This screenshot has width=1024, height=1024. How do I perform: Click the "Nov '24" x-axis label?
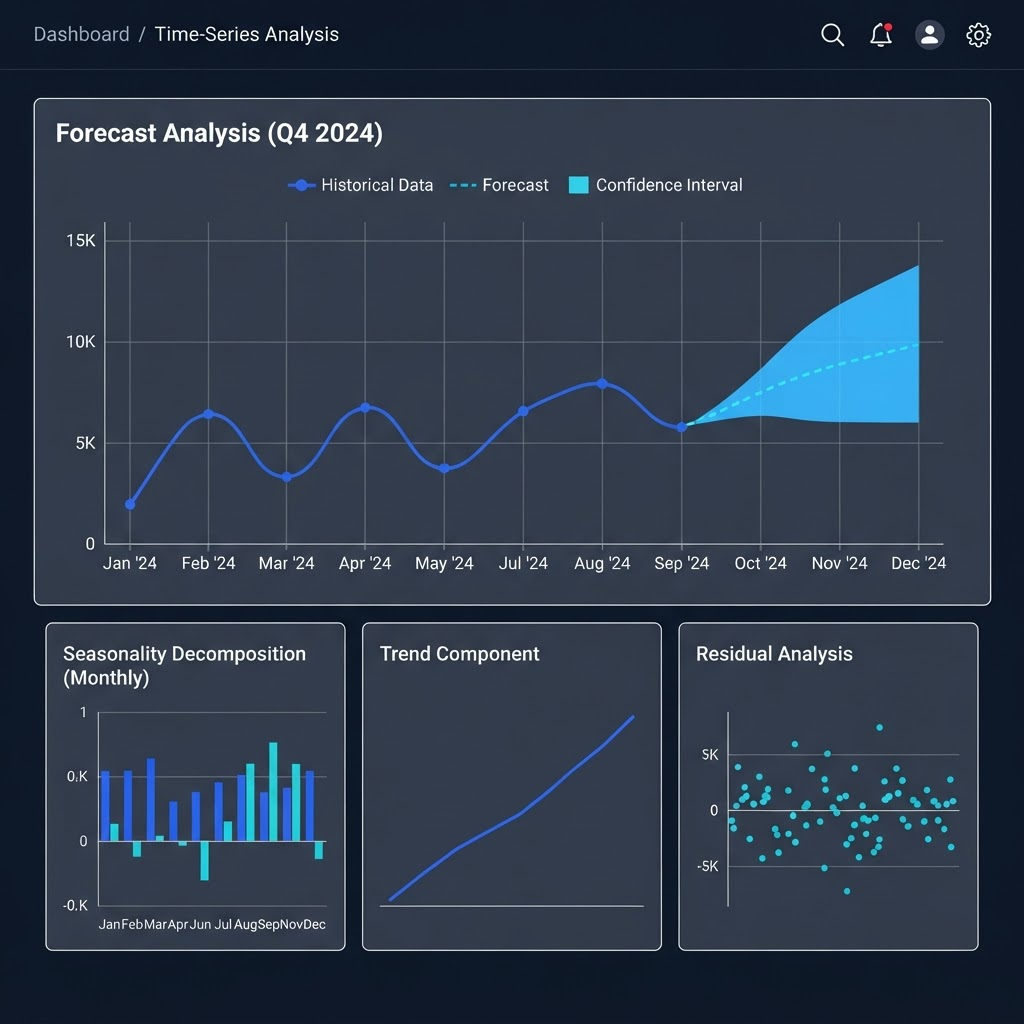coord(839,563)
